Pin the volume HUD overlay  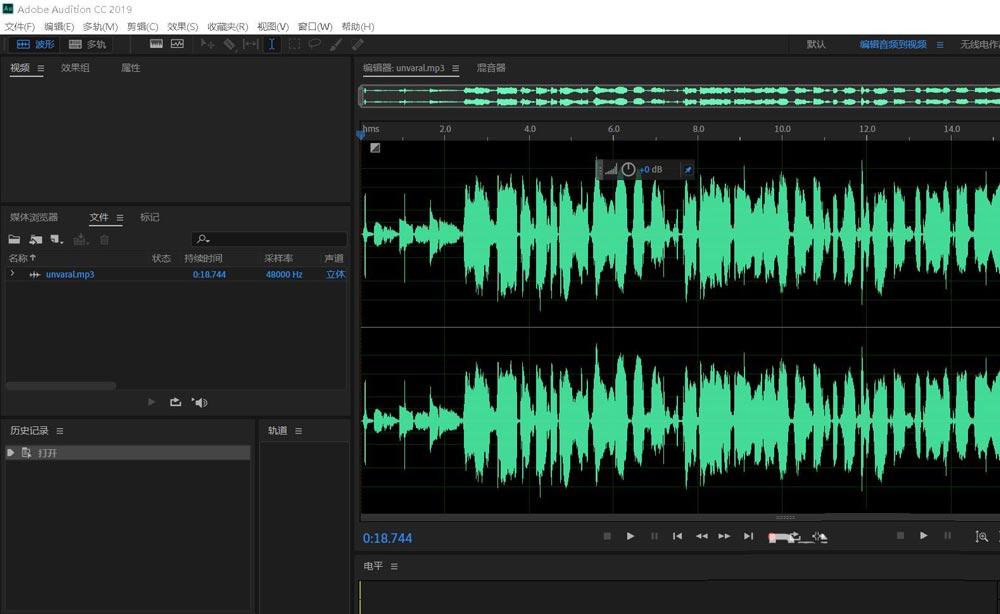687,170
